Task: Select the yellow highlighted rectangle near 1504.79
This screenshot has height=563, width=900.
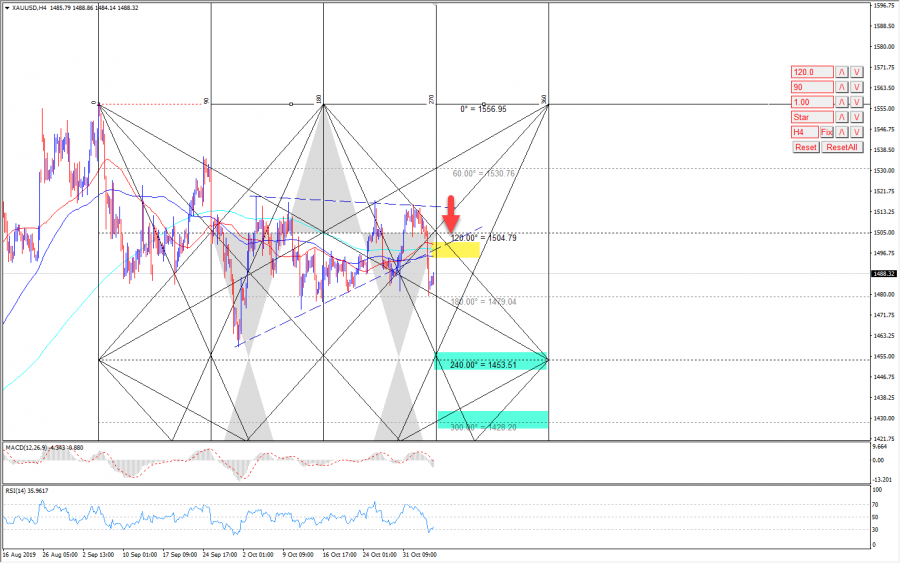Action: (455, 250)
